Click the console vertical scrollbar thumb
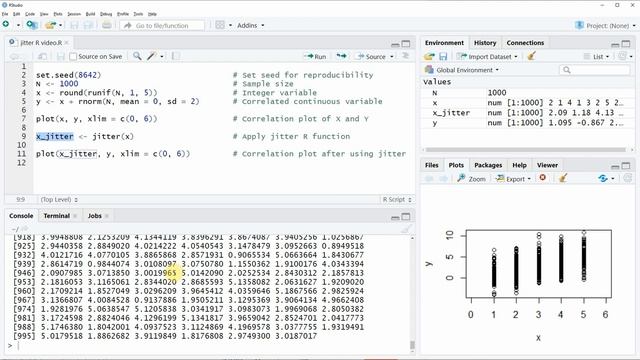 [412, 345]
